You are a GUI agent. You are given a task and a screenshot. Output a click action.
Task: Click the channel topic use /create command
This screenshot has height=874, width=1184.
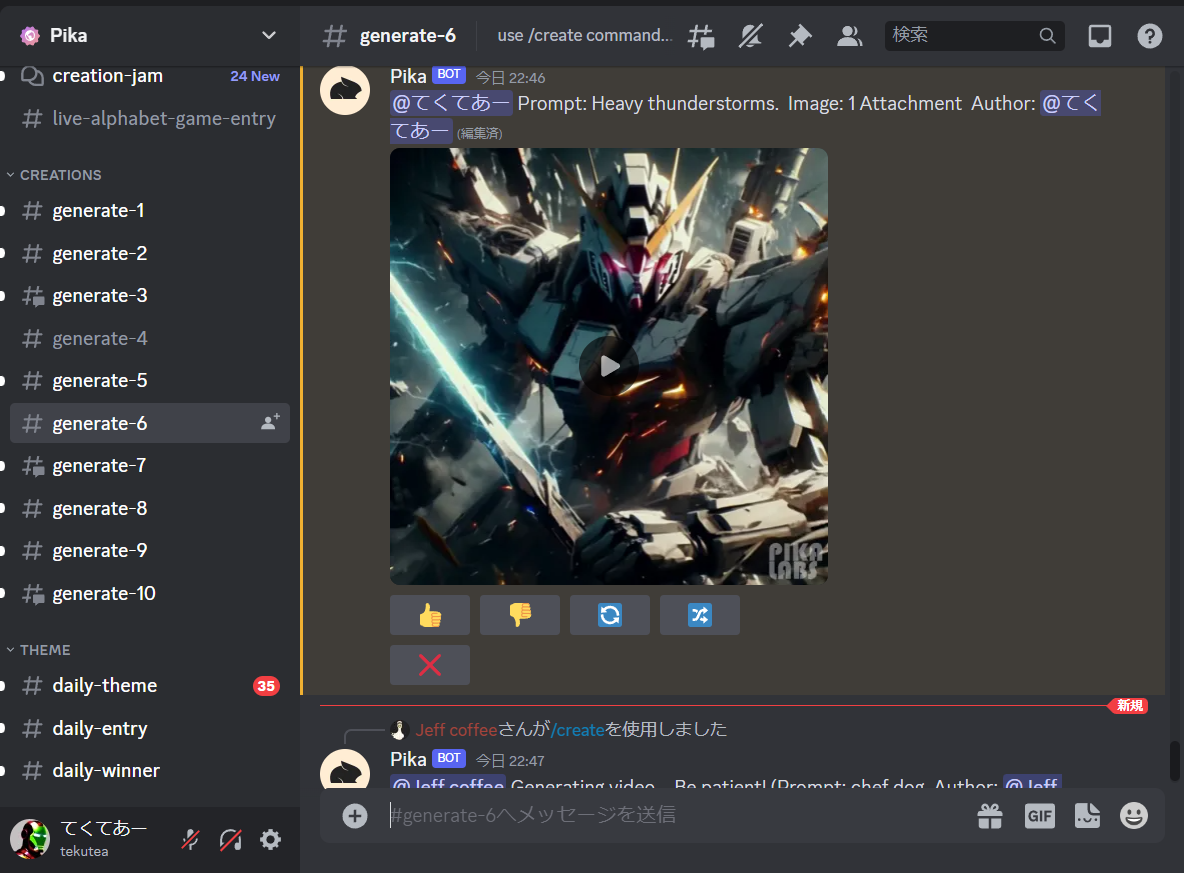point(584,36)
